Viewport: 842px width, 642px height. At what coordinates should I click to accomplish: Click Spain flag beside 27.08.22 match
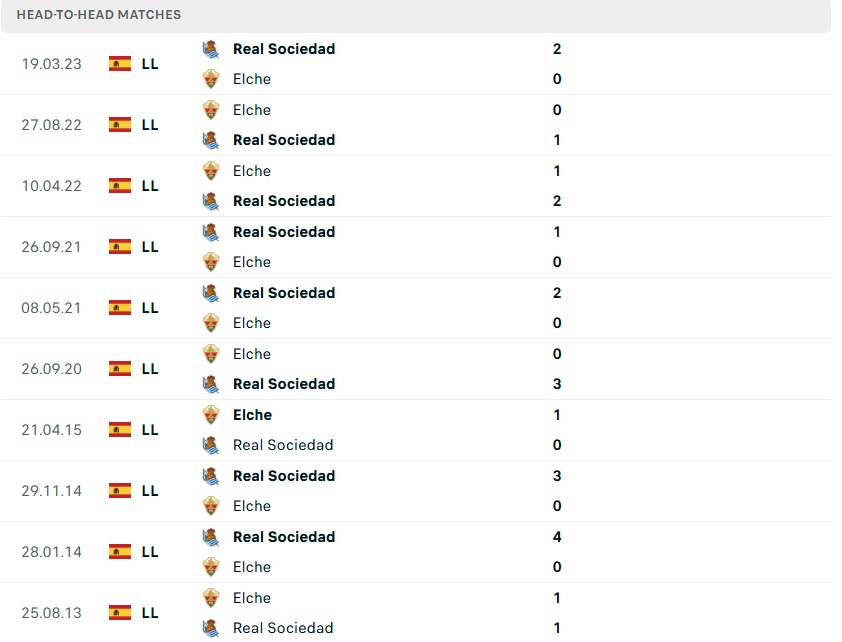[120, 125]
